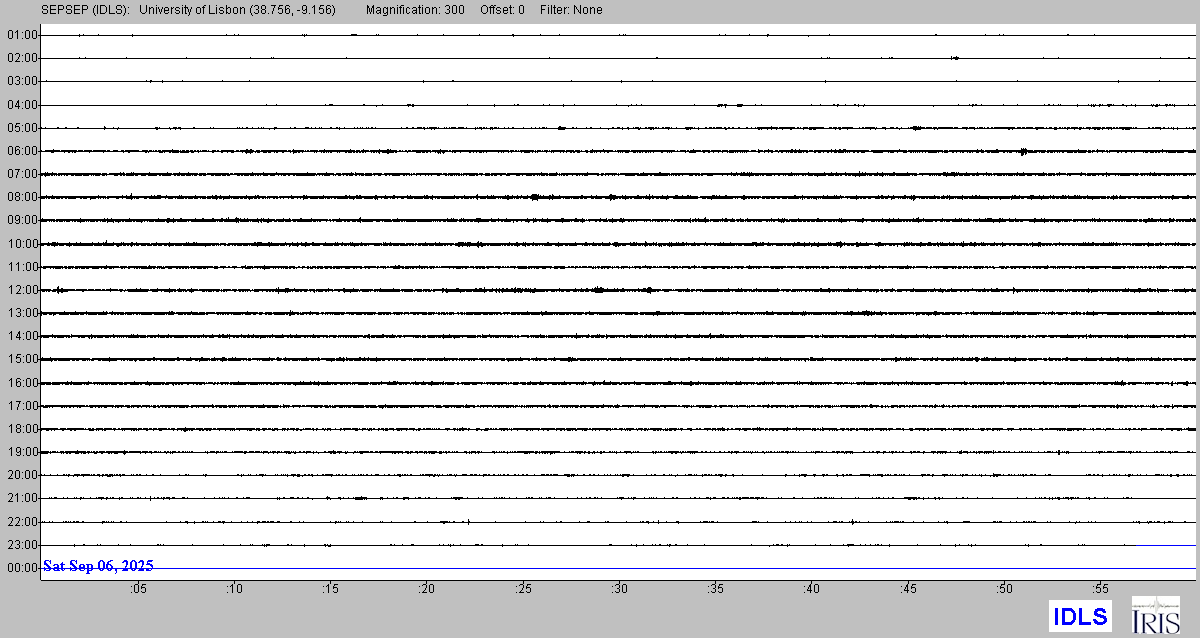
Task: Click the :55 minute axis tick label
Action: click(x=1100, y=589)
